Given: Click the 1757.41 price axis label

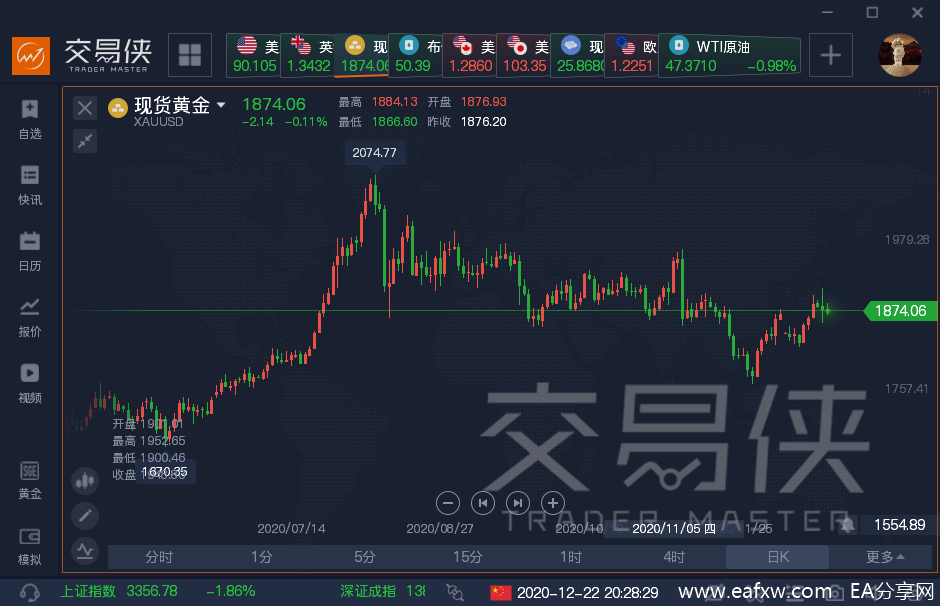Looking at the screenshot, I should click(x=906, y=389).
